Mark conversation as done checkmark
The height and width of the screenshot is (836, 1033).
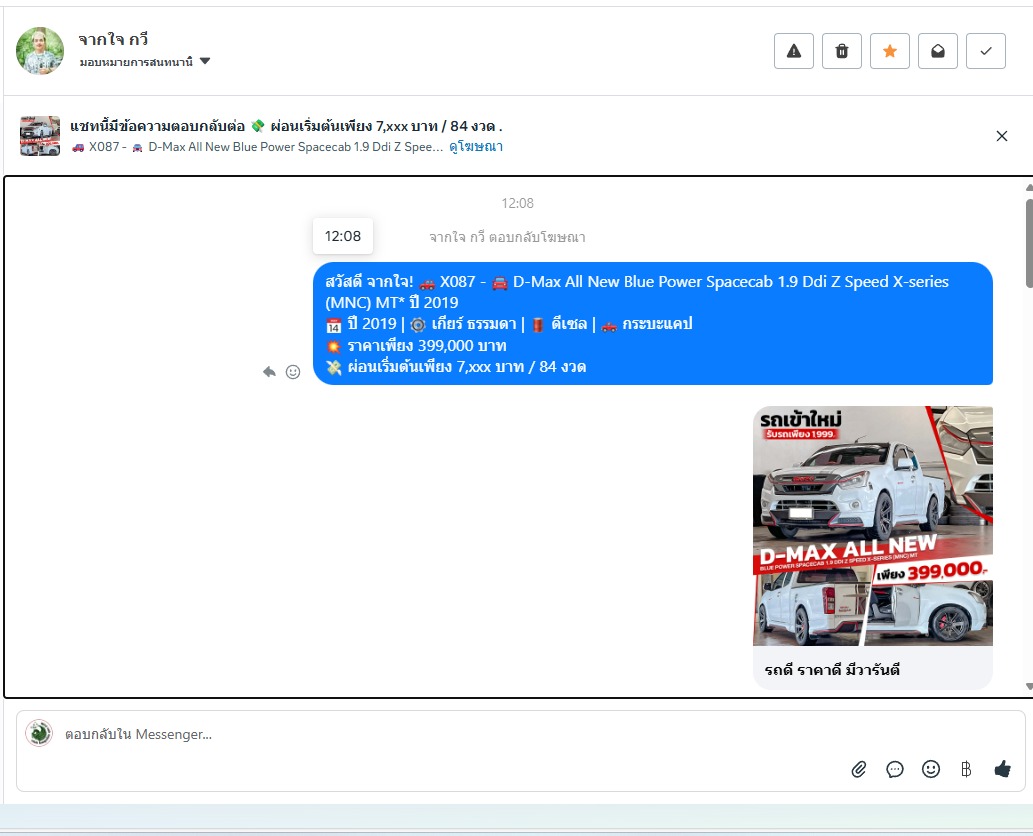[986, 51]
